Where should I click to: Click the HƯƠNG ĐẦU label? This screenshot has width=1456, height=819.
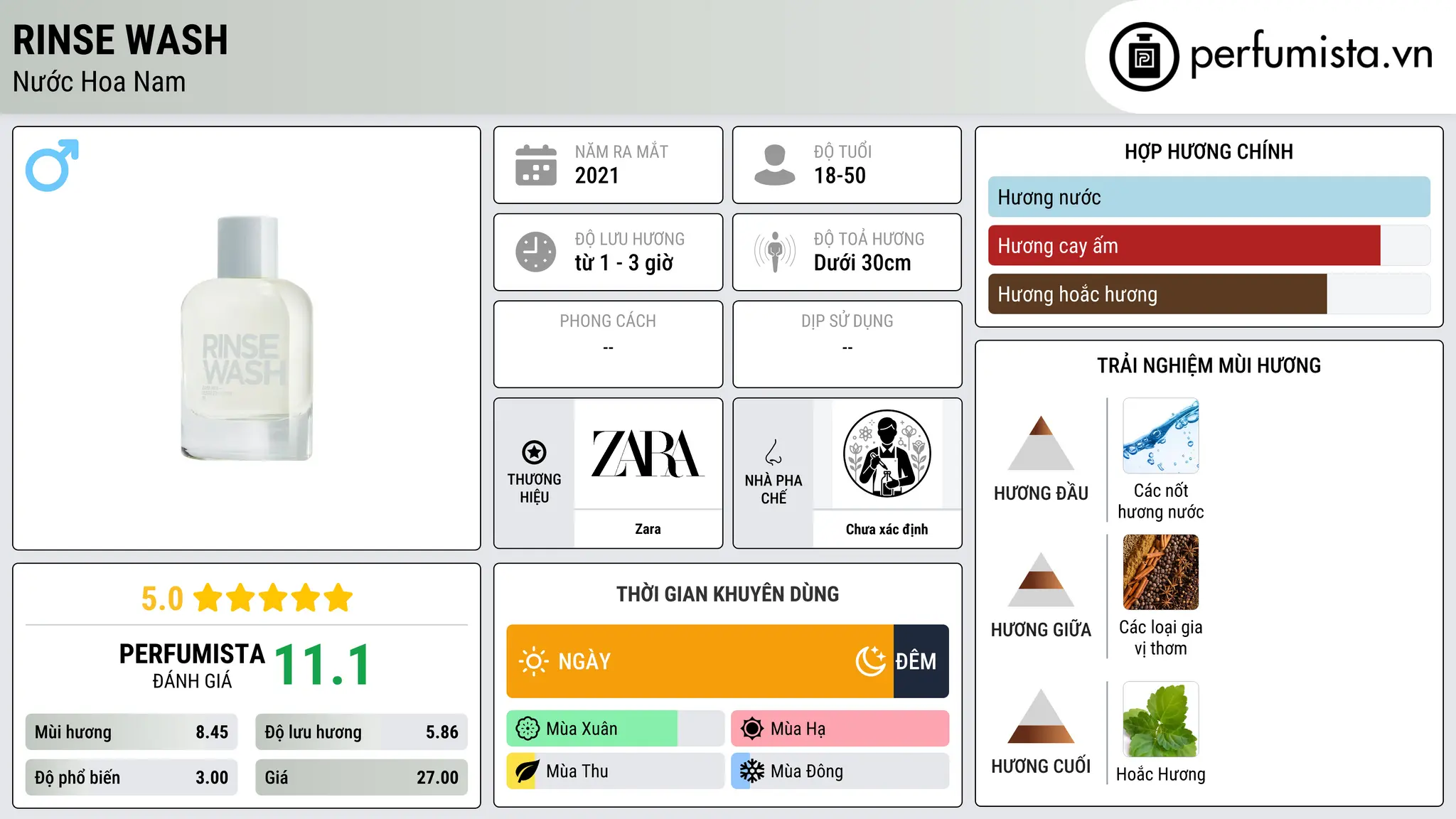[1041, 493]
